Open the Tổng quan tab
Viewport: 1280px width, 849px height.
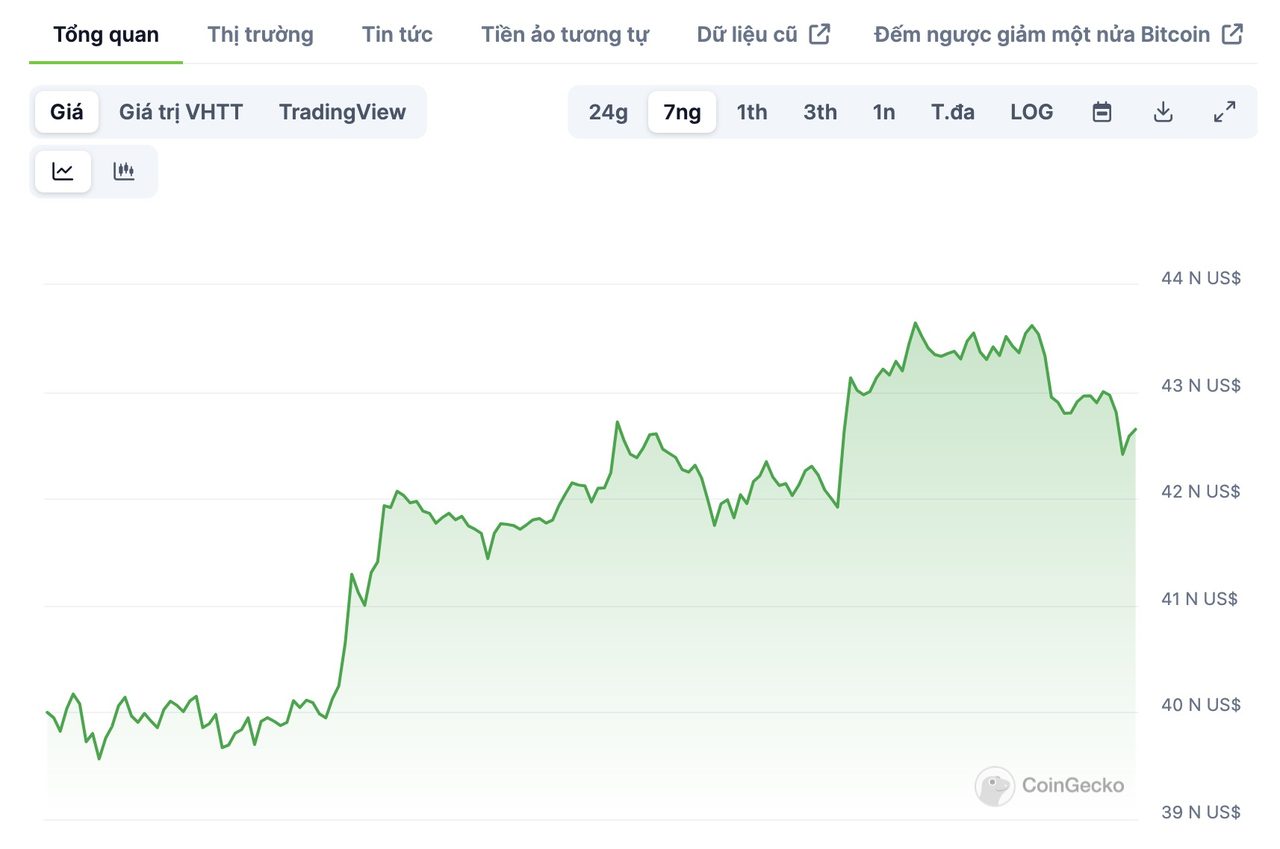106,35
